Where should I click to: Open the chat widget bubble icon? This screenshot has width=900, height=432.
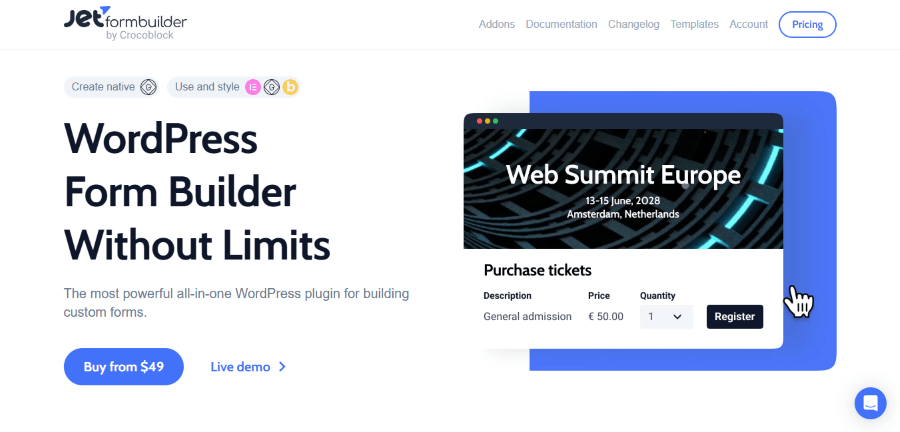(870, 403)
